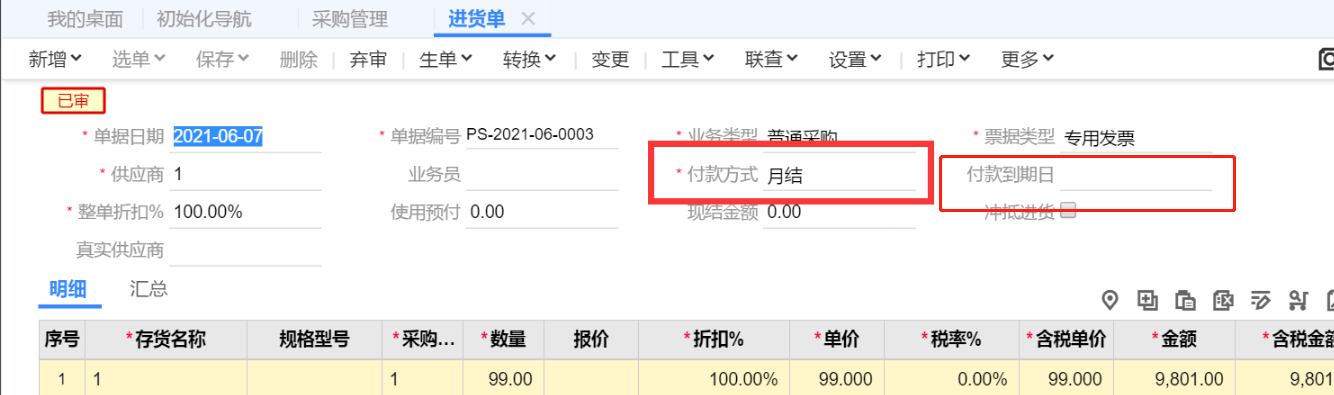Switch to 明细 tab
1334x395 pixels.
click(x=68, y=290)
